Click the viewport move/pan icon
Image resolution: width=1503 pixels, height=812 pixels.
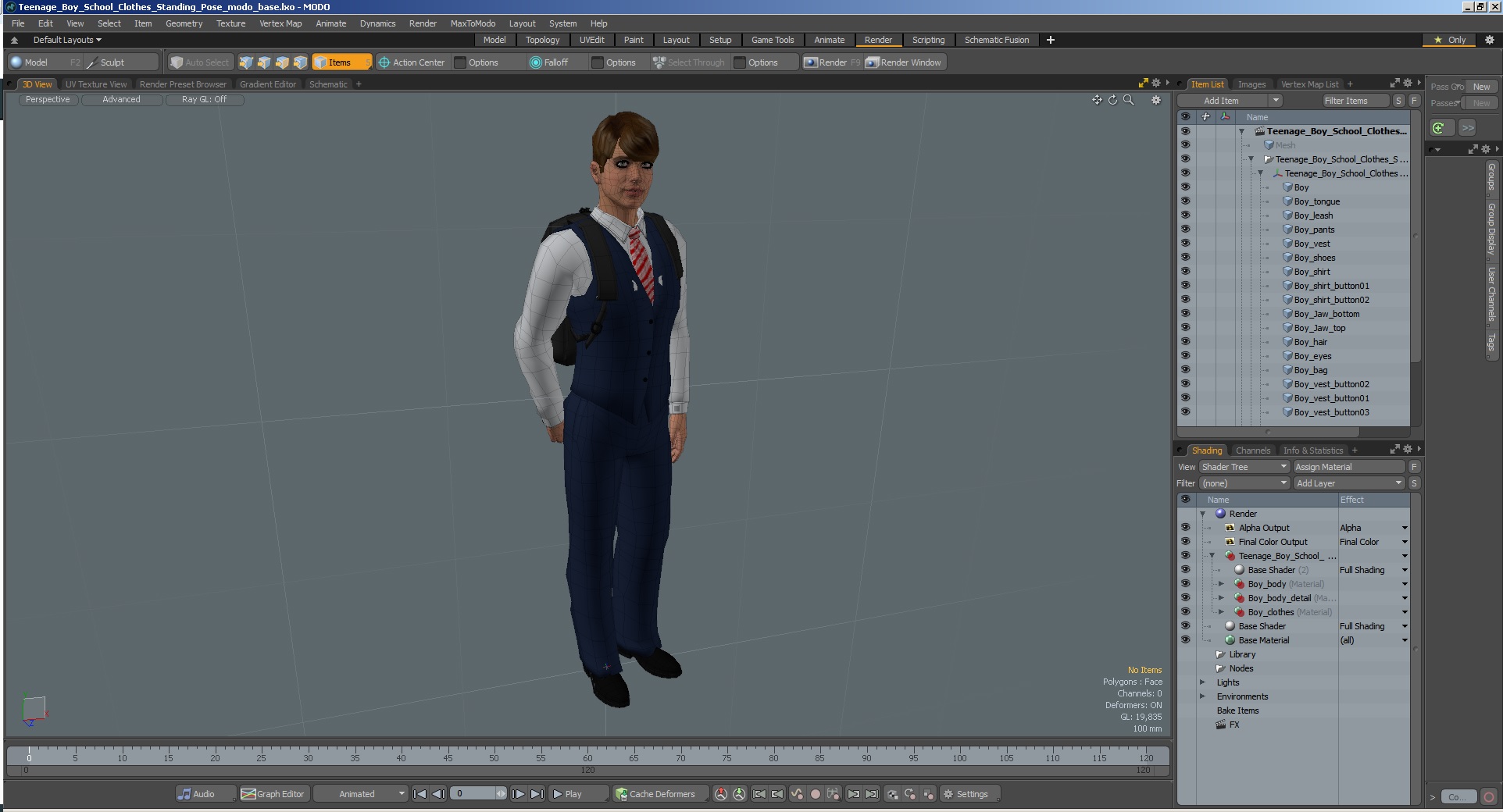[1097, 100]
